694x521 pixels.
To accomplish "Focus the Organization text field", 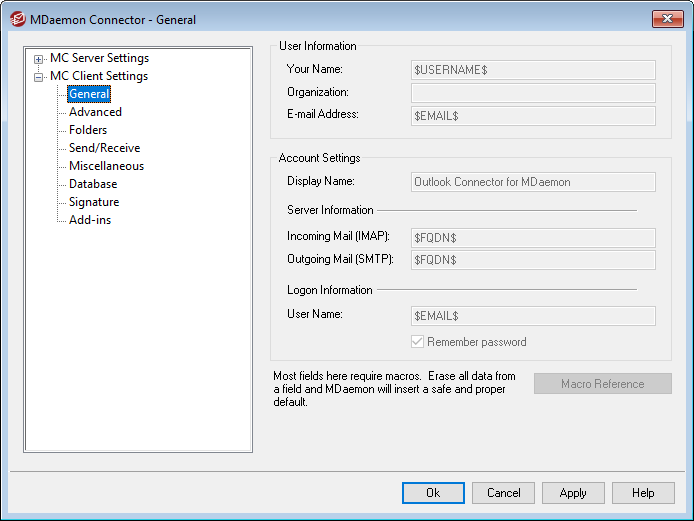I will tap(533, 93).
